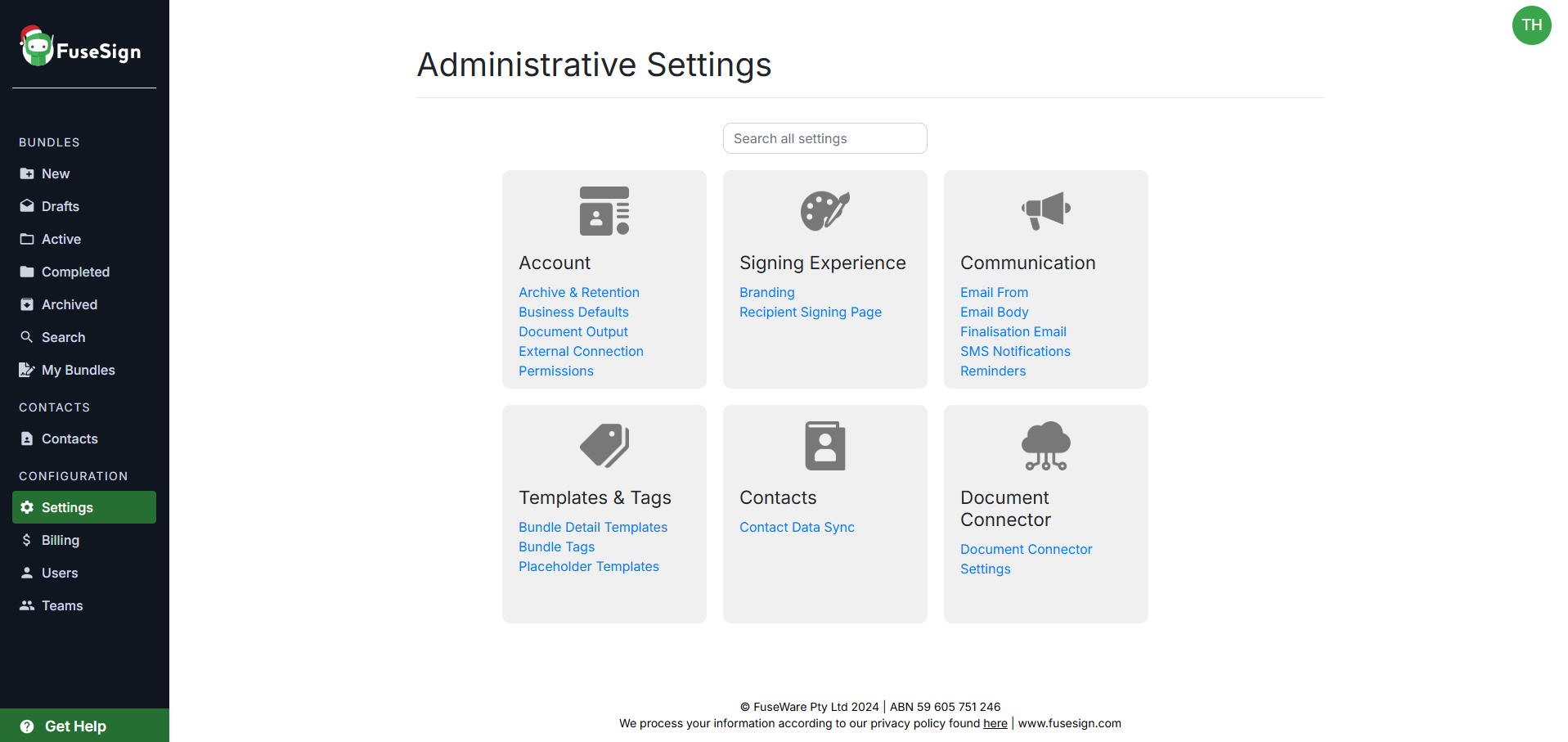Go to Drafts bundles
This screenshot has height=742, width=1568.
coord(84,206)
